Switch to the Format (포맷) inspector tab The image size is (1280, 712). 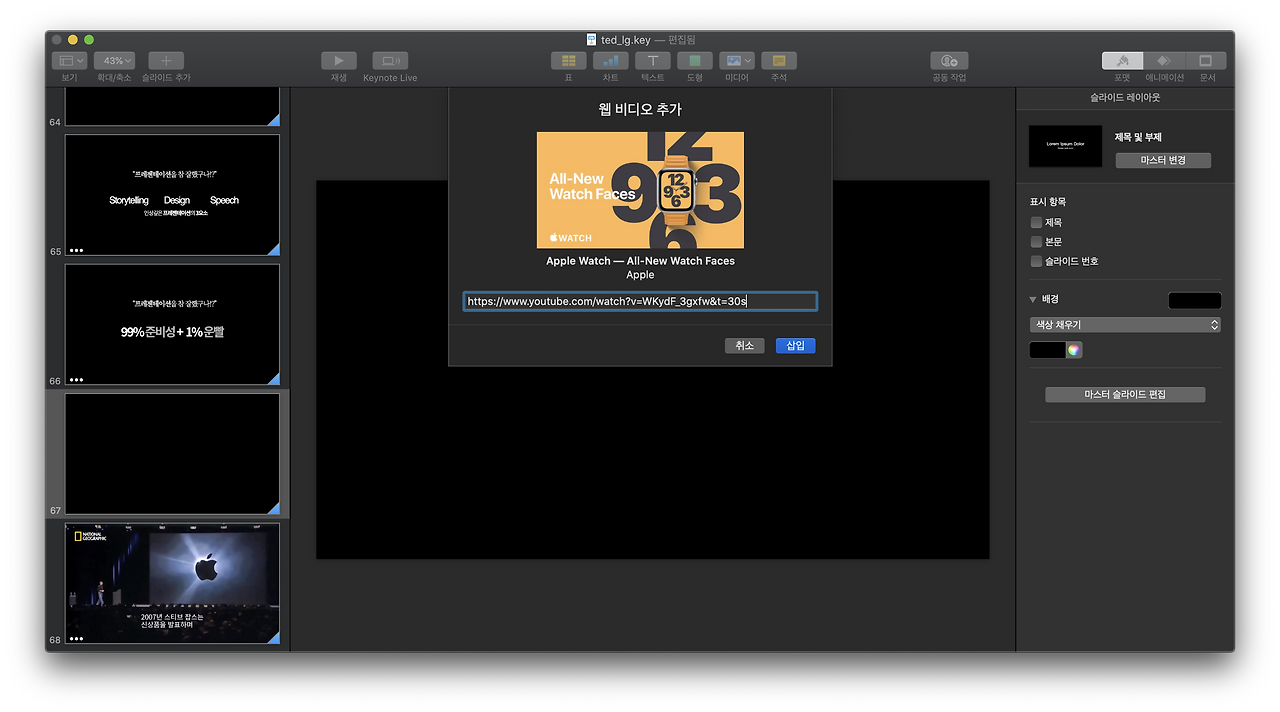click(1123, 61)
